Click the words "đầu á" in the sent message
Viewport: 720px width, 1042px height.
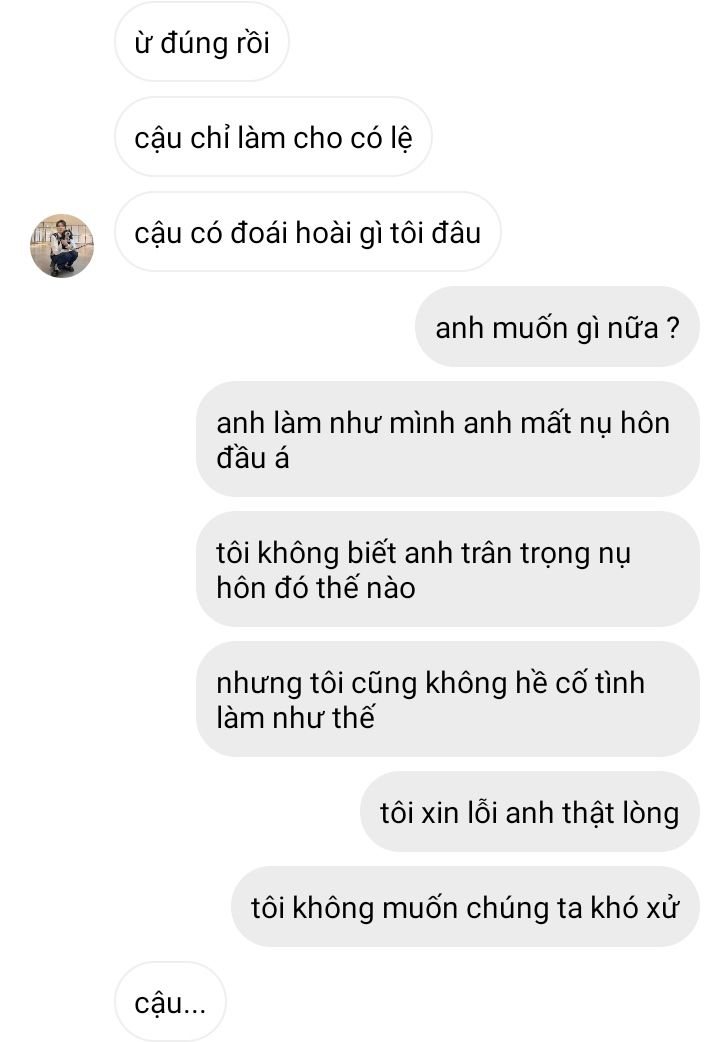(x=253, y=458)
